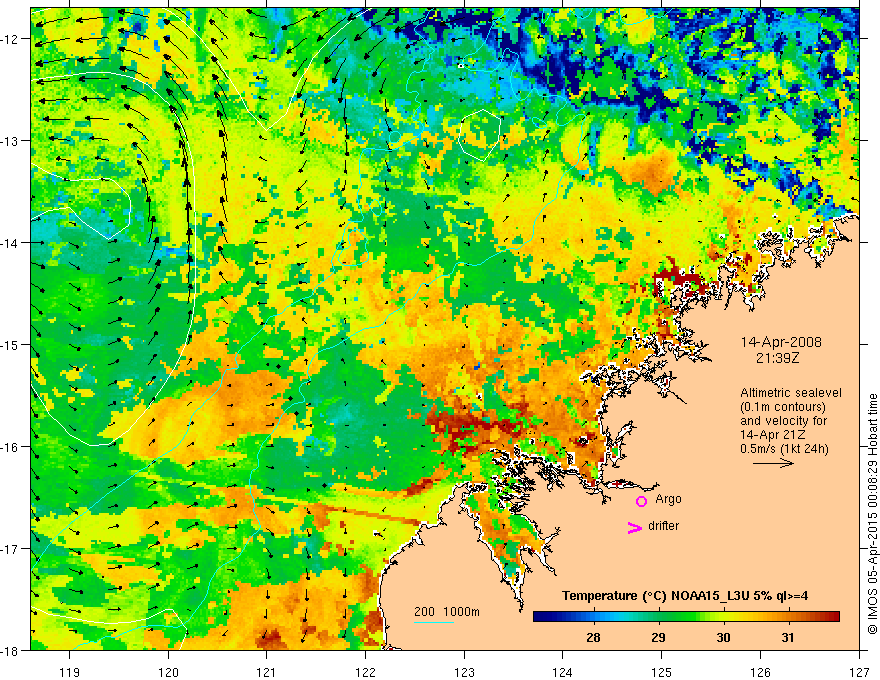The image size is (880, 680).
Task: Click latitude axis label -15
Action: click(10, 344)
